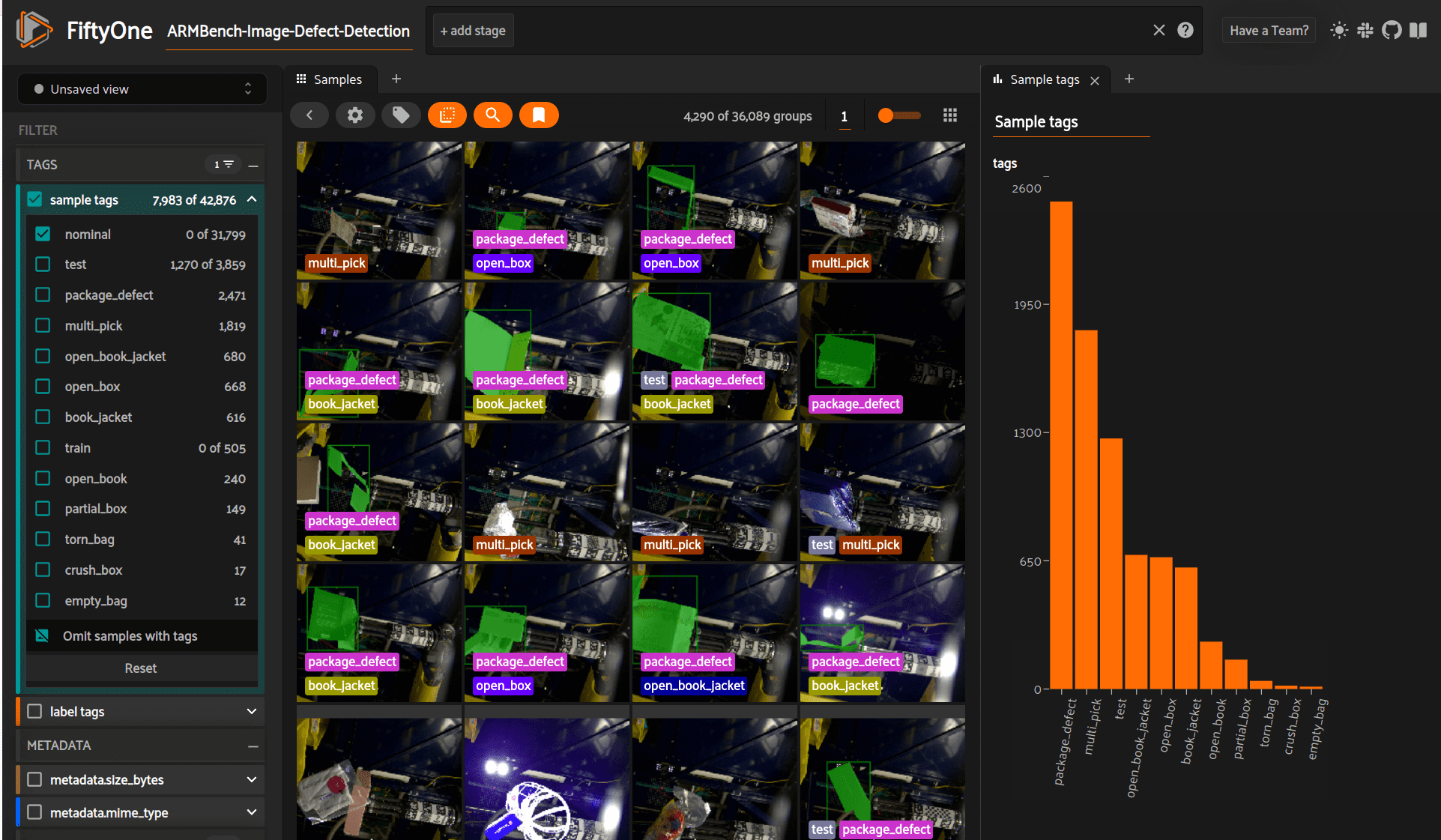Viewport: 1441px width, 840px height.
Task: Check the label tags checkbox
Action: tap(34, 711)
